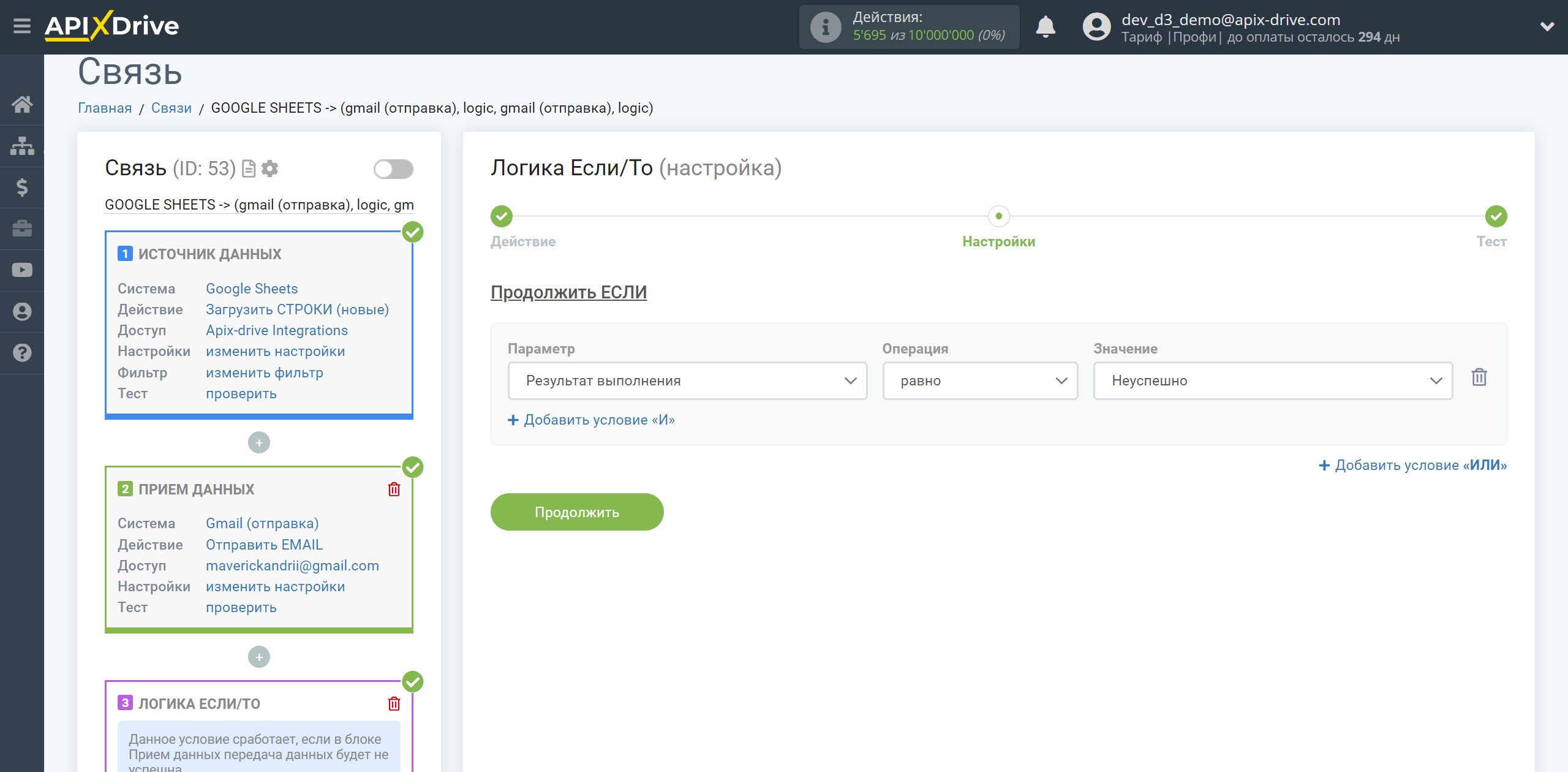Open the actions info icon

coord(826,27)
